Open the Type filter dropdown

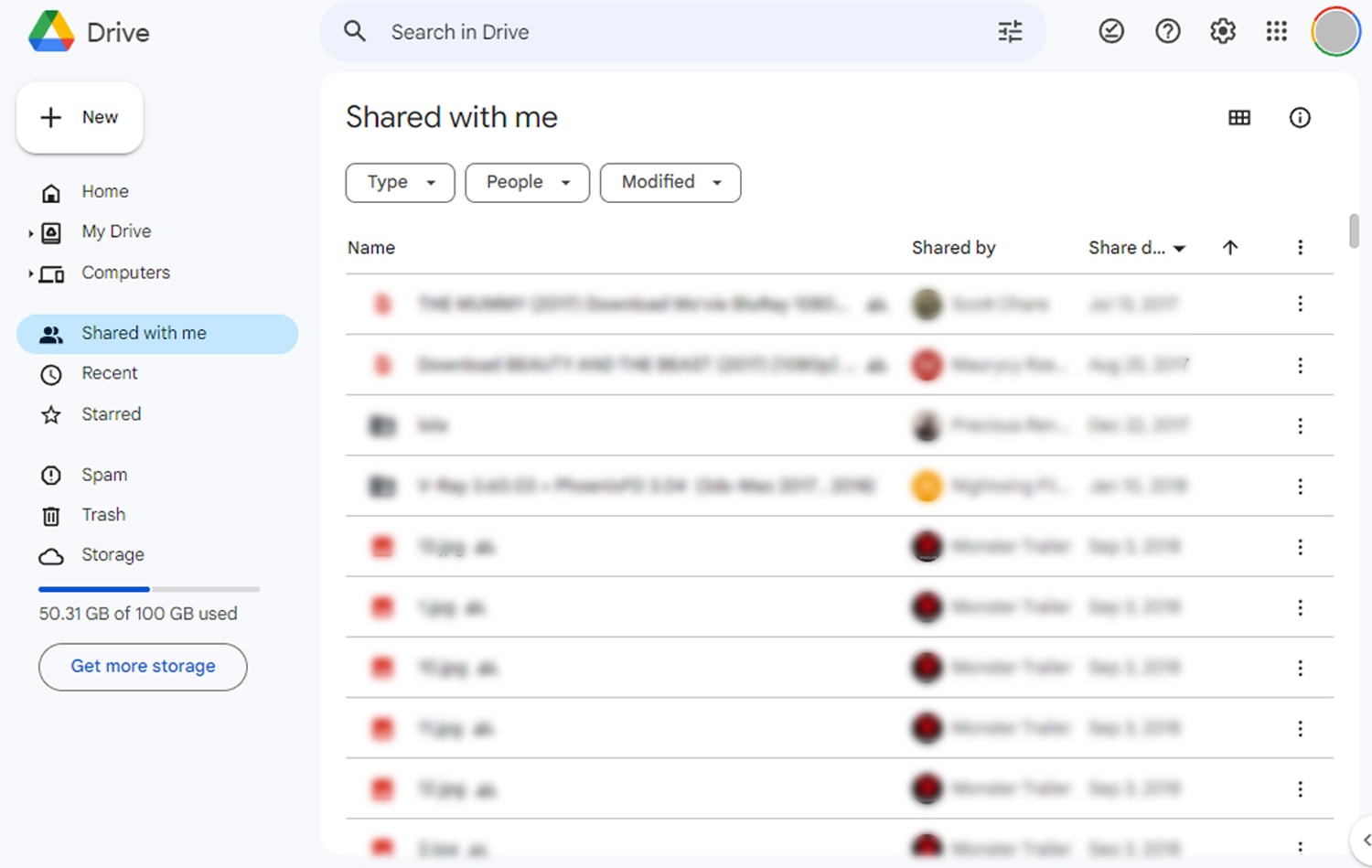click(400, 182)
